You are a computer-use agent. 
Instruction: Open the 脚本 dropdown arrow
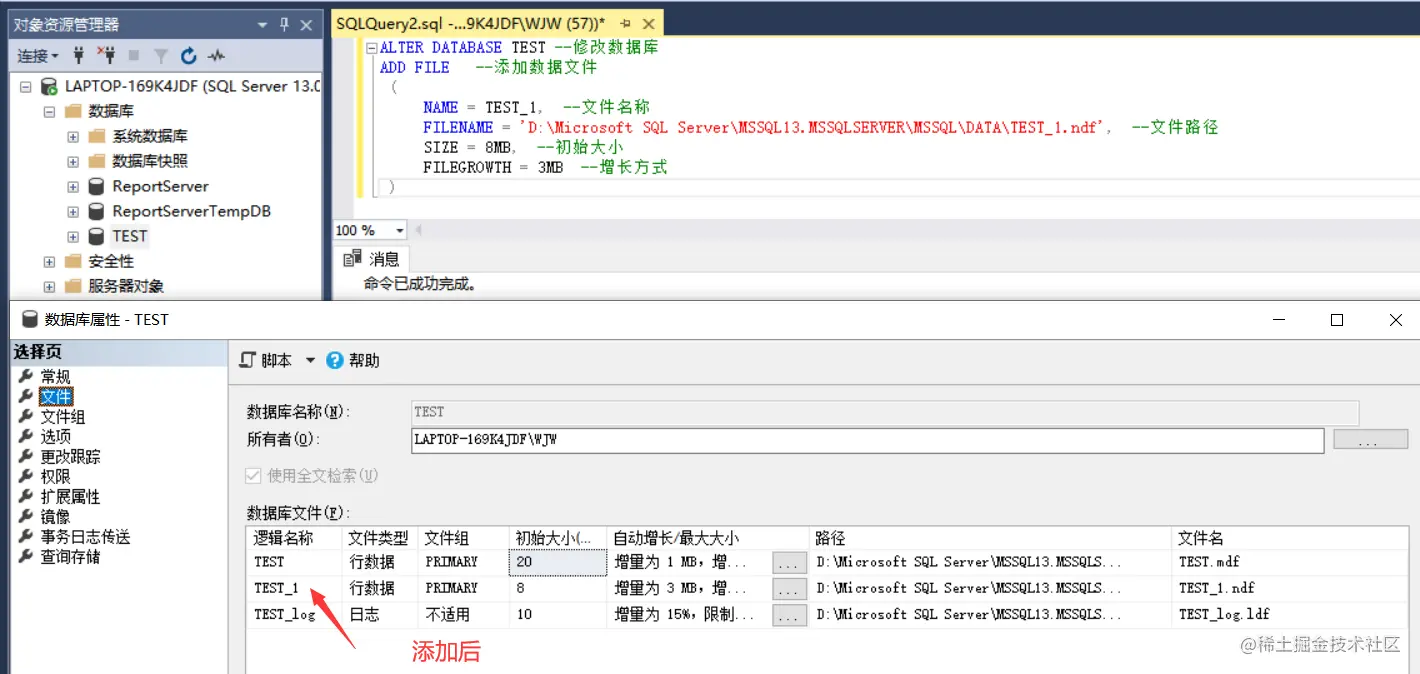[310, 360]
